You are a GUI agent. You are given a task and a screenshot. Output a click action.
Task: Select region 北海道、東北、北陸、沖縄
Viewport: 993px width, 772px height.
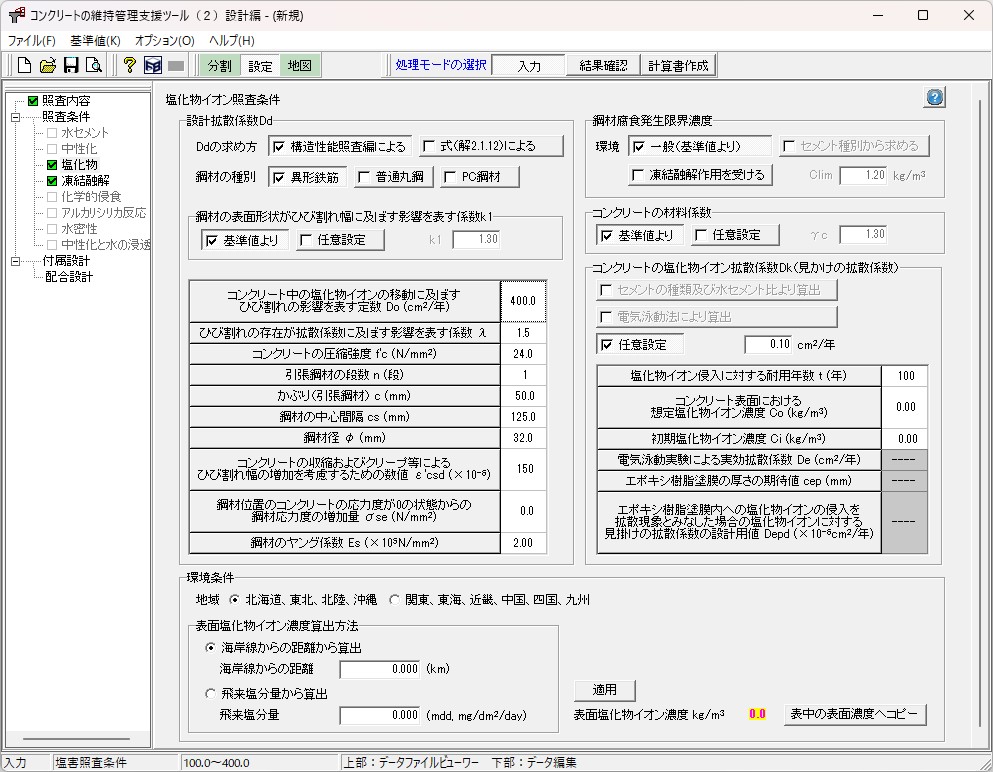pyautogui.click(x=303, y=600)
